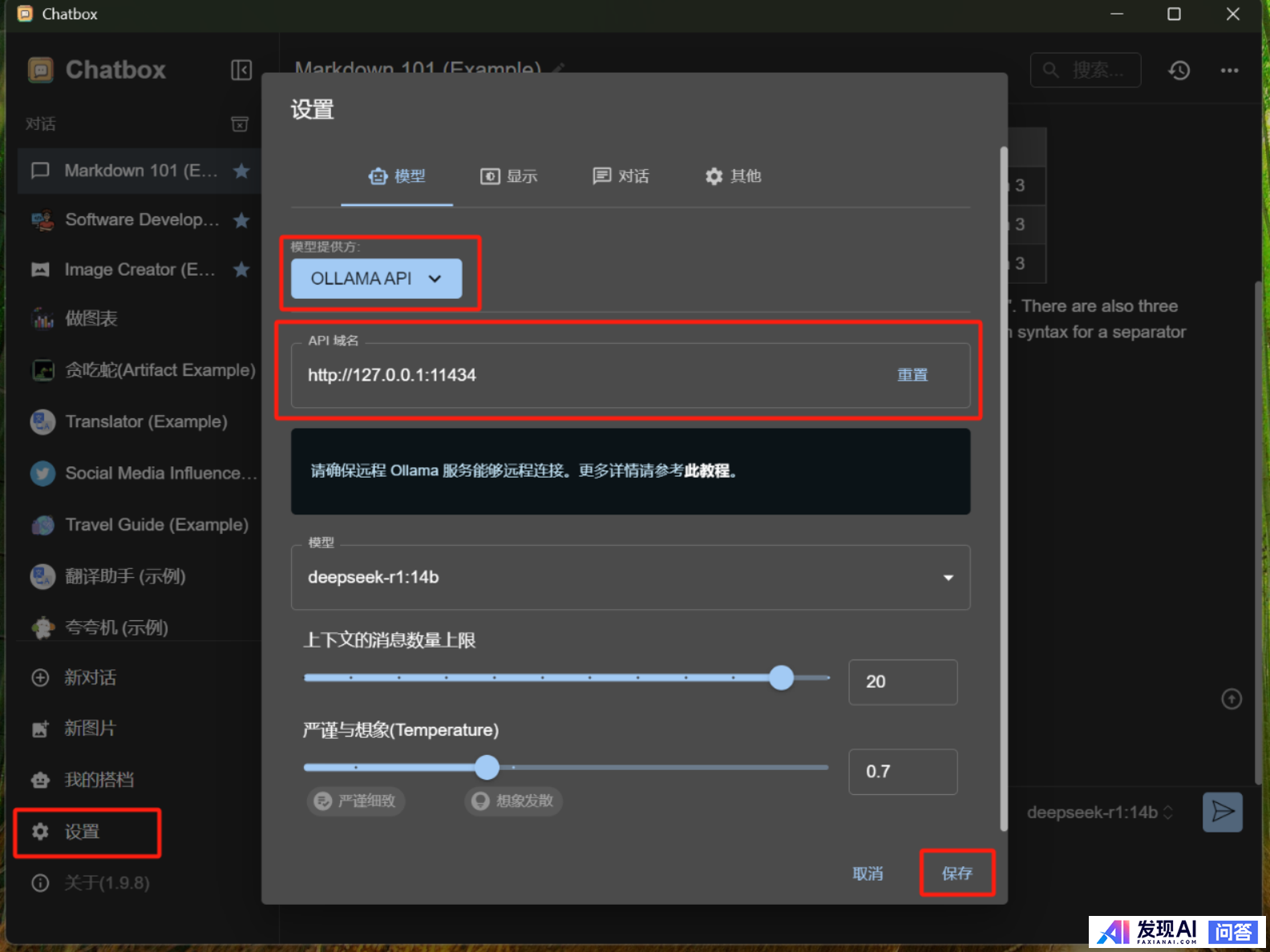The height and width of the screenshot is (952, 1270).
Task: Toggle the star on Software Developer chat
Action: pyautogui.click(x=241, y=220)
